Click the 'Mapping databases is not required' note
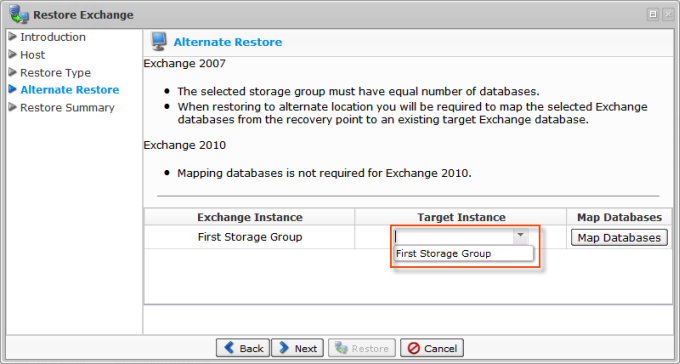 [324, 174]
